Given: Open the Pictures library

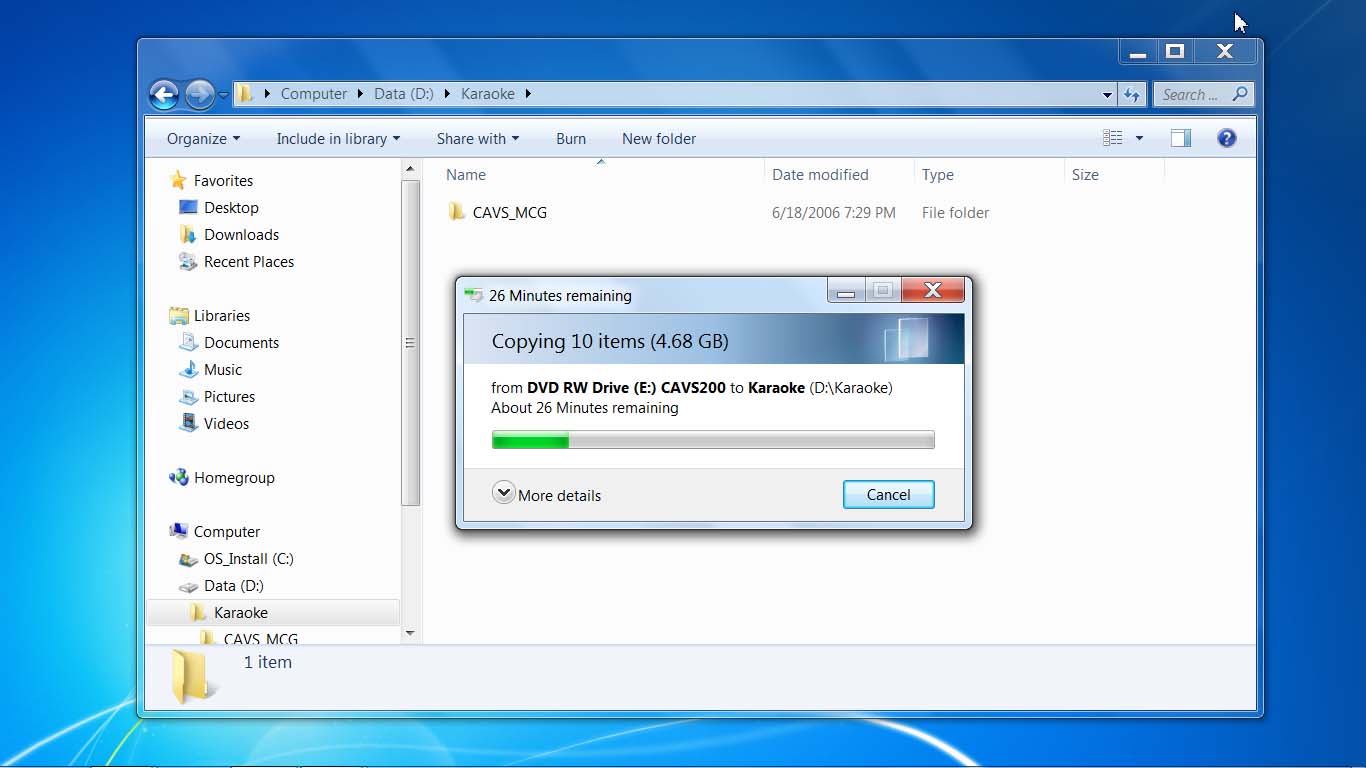Looking at the screenshot, I should pyautogui.click(x=229, y=397).
